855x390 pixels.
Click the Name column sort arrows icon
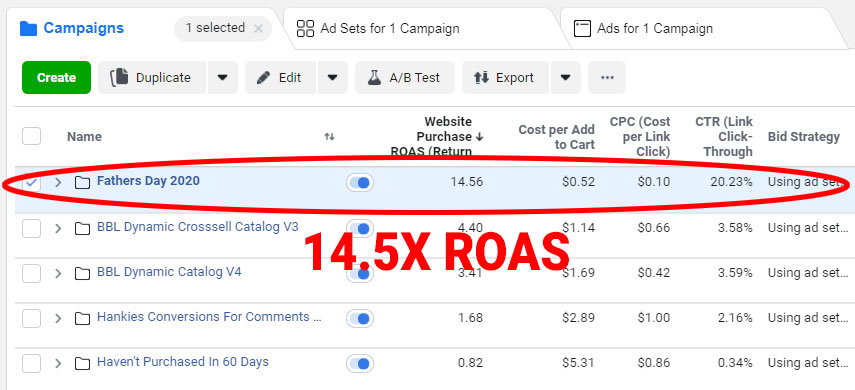[329, 136]
